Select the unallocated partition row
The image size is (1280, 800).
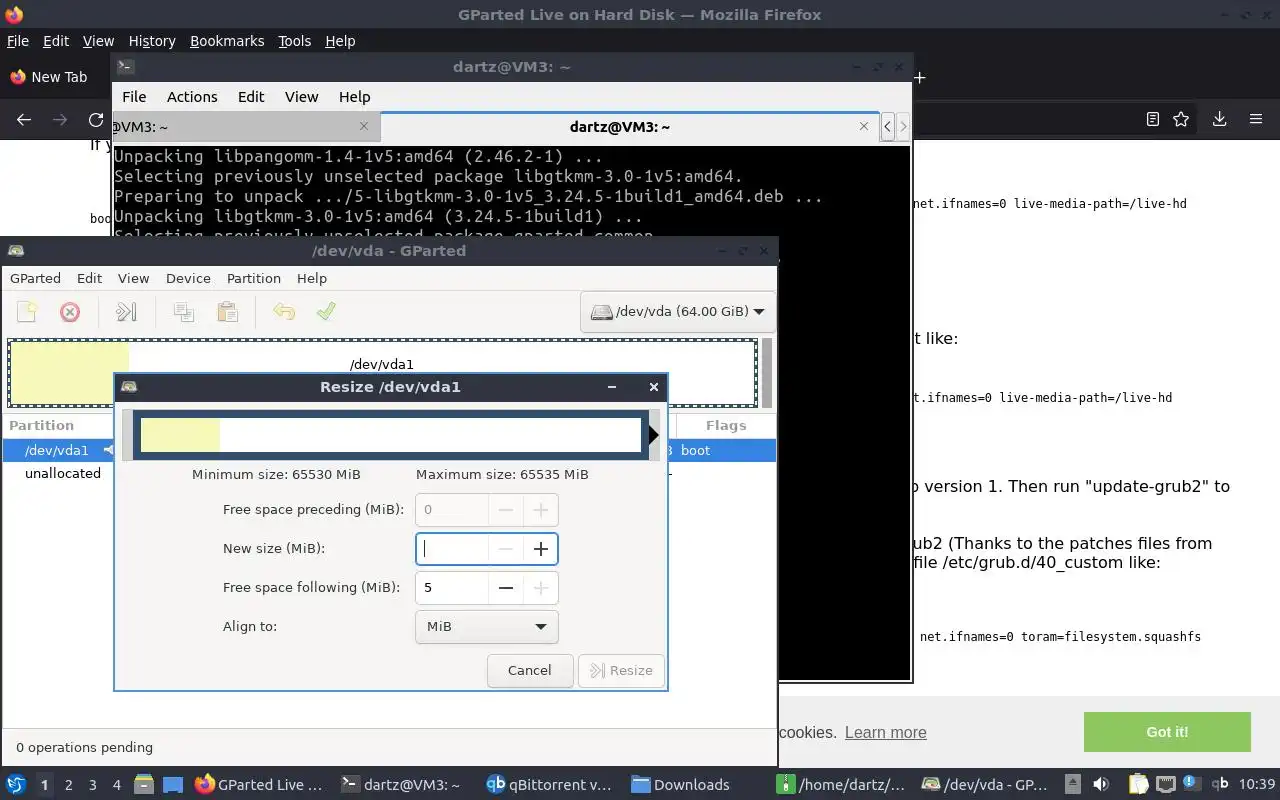pyautogui.click(x=389, y=473)
